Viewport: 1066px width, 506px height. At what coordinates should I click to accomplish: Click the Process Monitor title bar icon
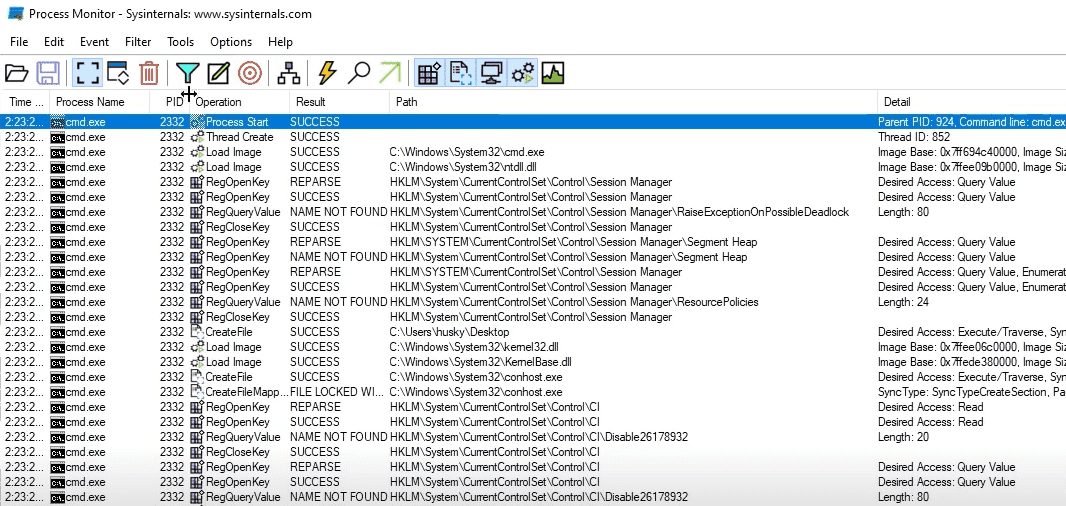[x=15, y=13]
